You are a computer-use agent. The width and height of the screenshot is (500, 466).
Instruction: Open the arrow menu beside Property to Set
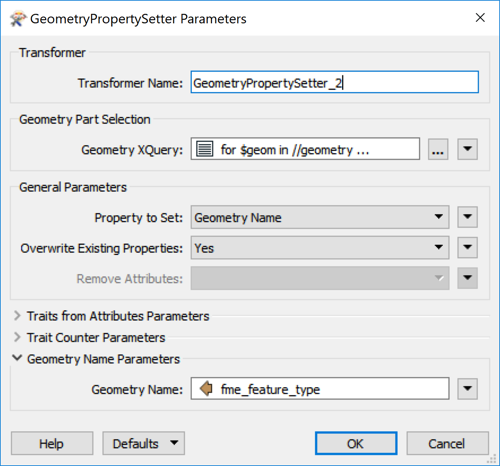(x=467, y=217)
